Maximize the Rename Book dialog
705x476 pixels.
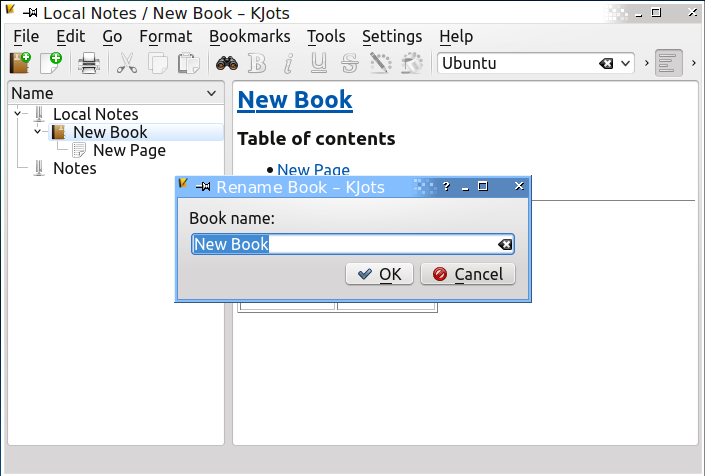click(x=483, y=186)
